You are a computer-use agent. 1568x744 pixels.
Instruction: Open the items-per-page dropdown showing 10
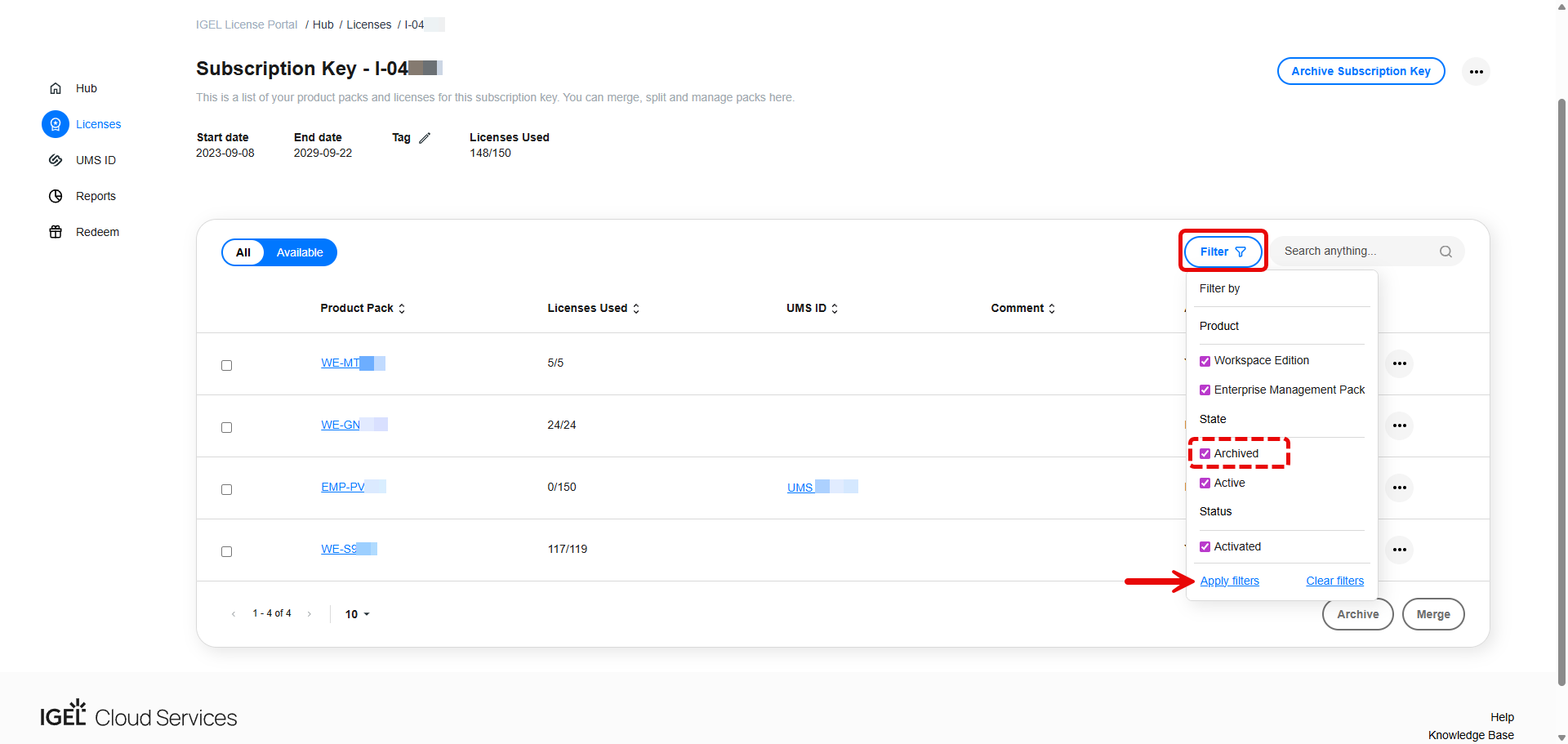click(357, 613)
